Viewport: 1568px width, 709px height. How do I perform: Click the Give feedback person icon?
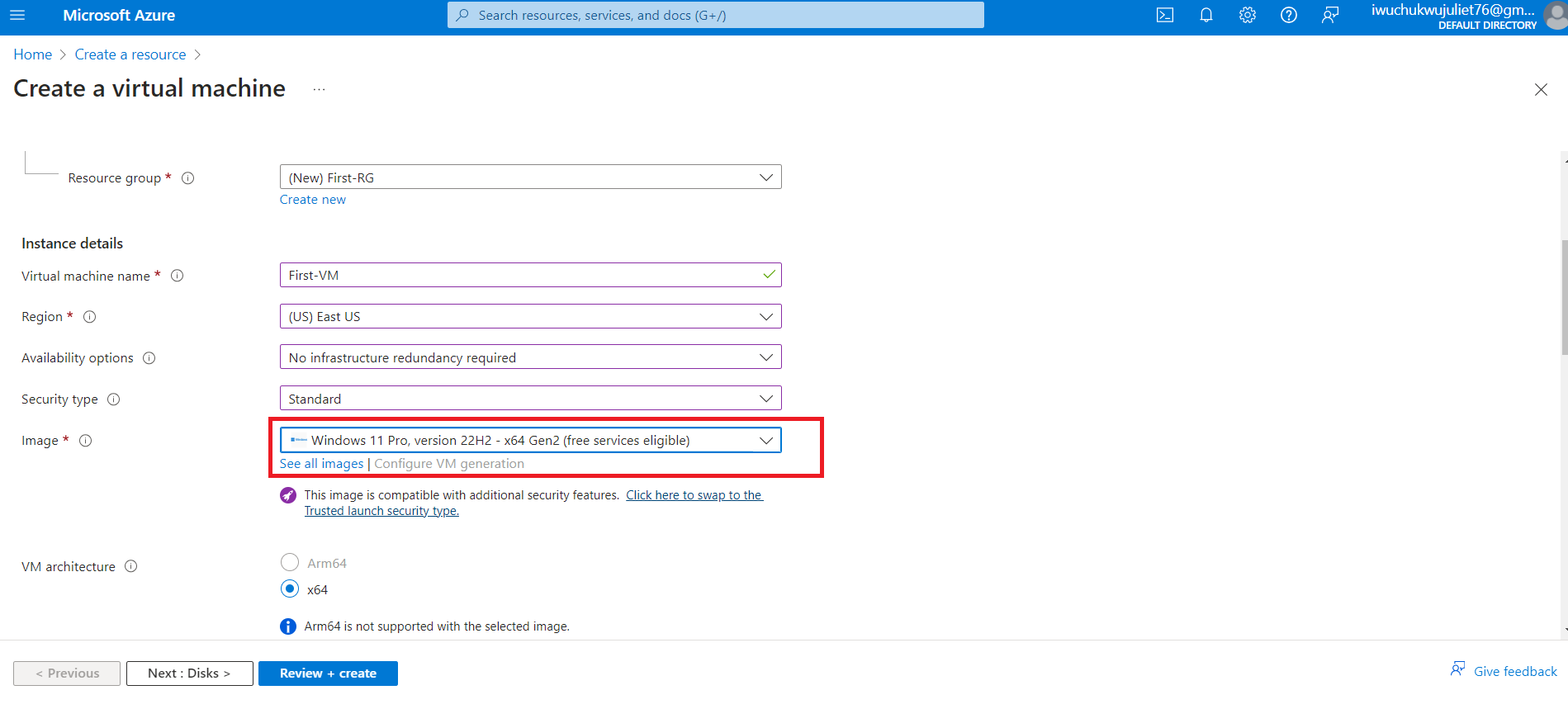click(1458, 669)
